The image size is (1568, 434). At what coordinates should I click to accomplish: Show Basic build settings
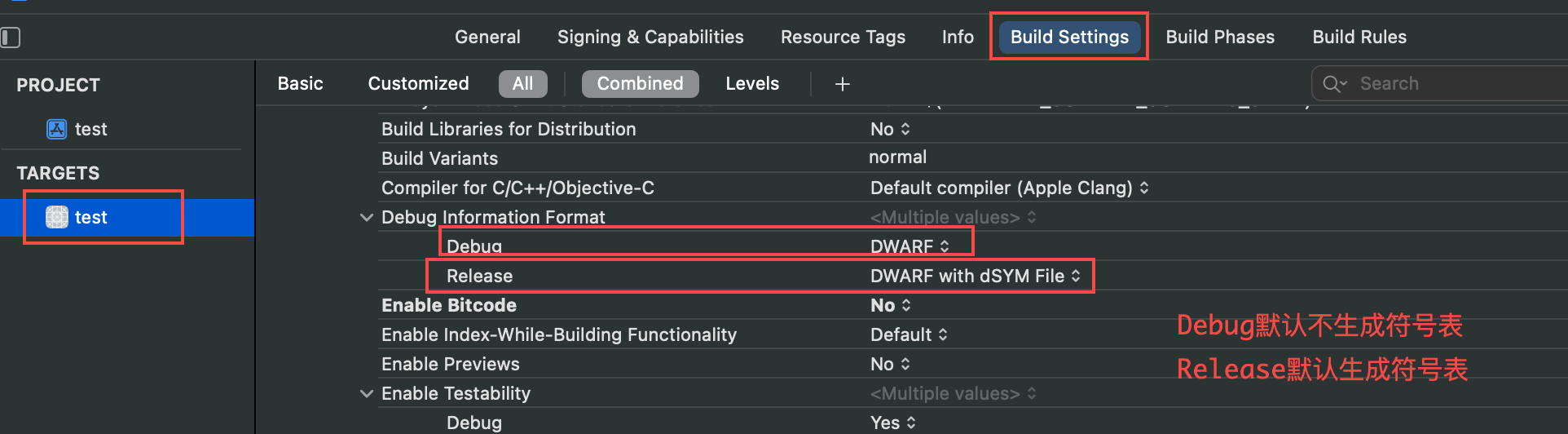pyautogui.click(x=300, y=83)
